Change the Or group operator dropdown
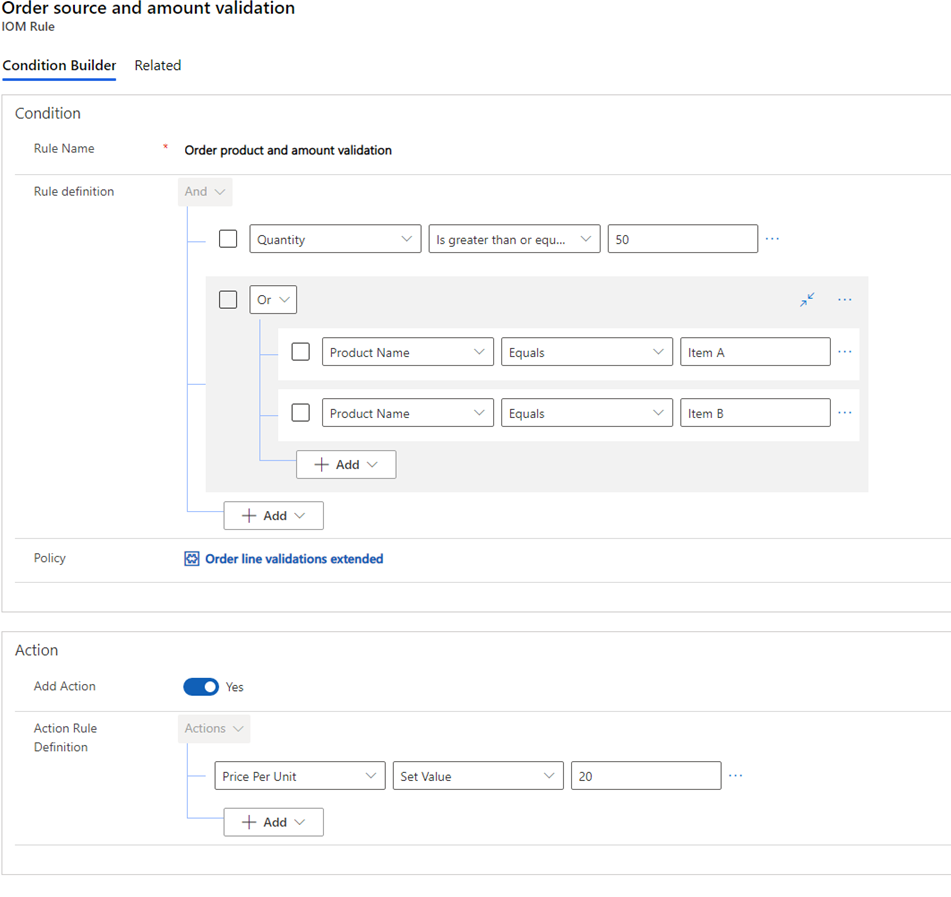 273,300
